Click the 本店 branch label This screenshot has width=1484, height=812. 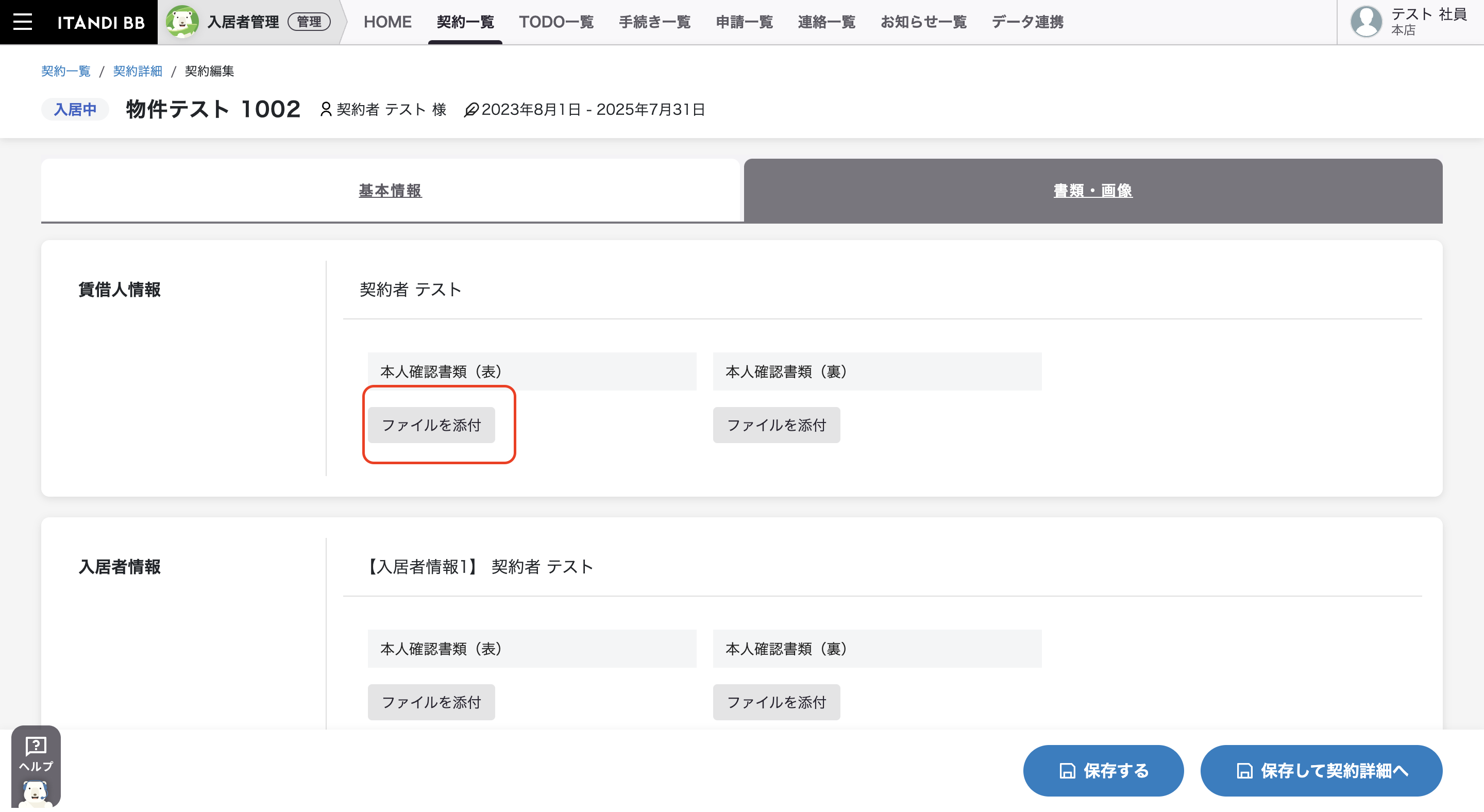tap(1403, 30)
